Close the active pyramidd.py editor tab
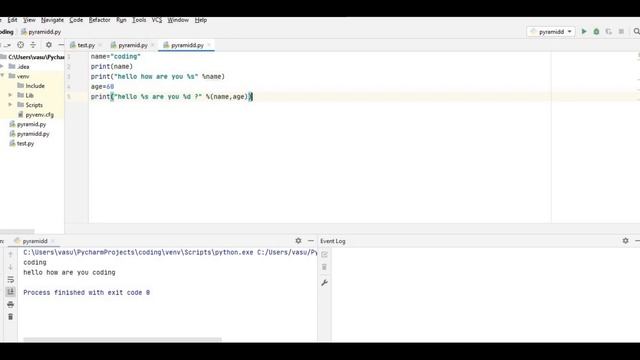The image size is (640, 360). coord(209,45)
